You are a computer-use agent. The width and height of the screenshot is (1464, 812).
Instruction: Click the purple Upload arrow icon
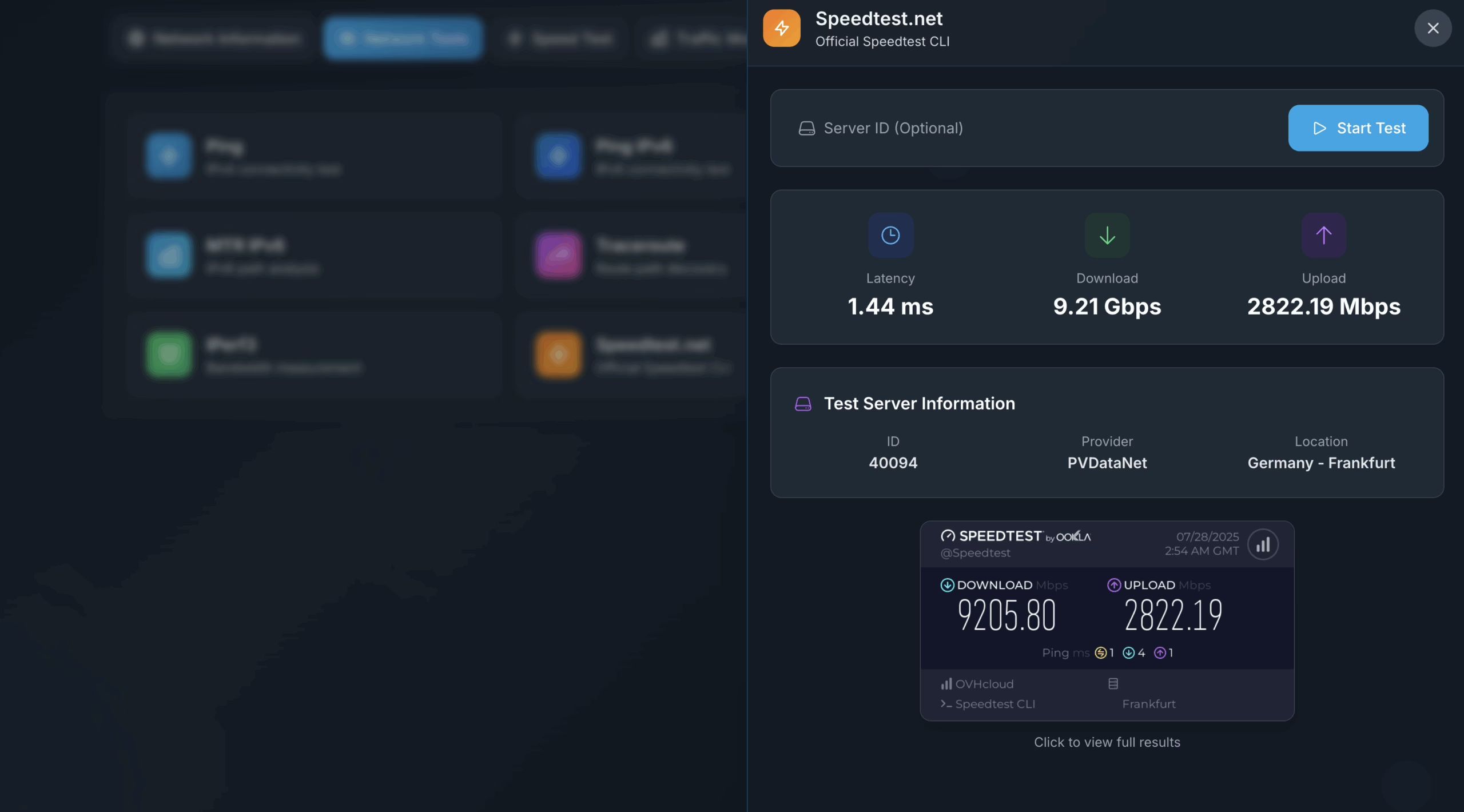[1323, 235]
